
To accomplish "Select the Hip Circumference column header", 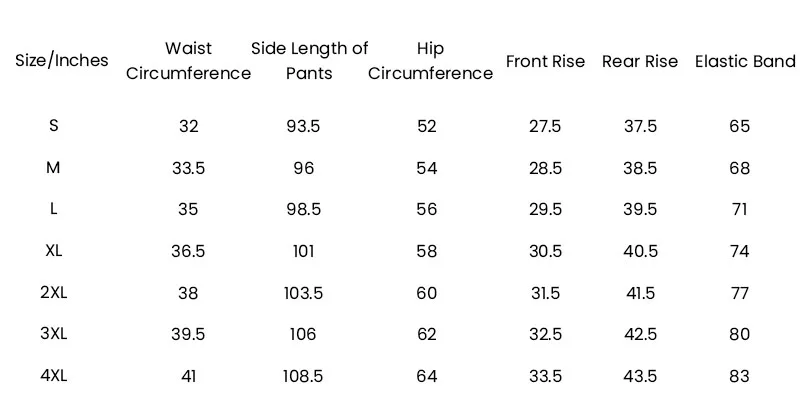I will (x=430, y=61).
